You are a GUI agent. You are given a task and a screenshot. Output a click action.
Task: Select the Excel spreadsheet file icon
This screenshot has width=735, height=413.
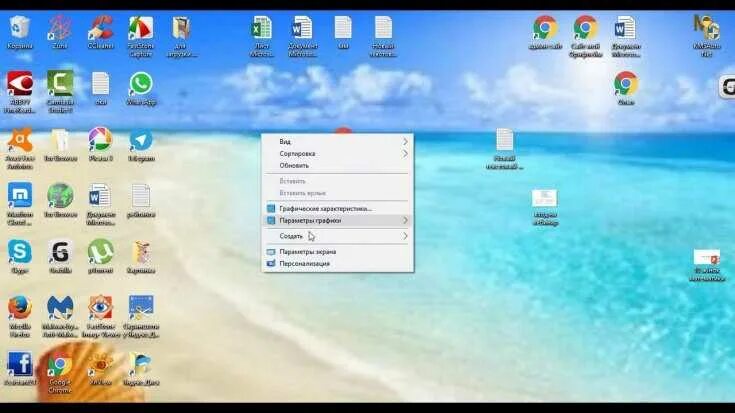(x=262, y=28)
